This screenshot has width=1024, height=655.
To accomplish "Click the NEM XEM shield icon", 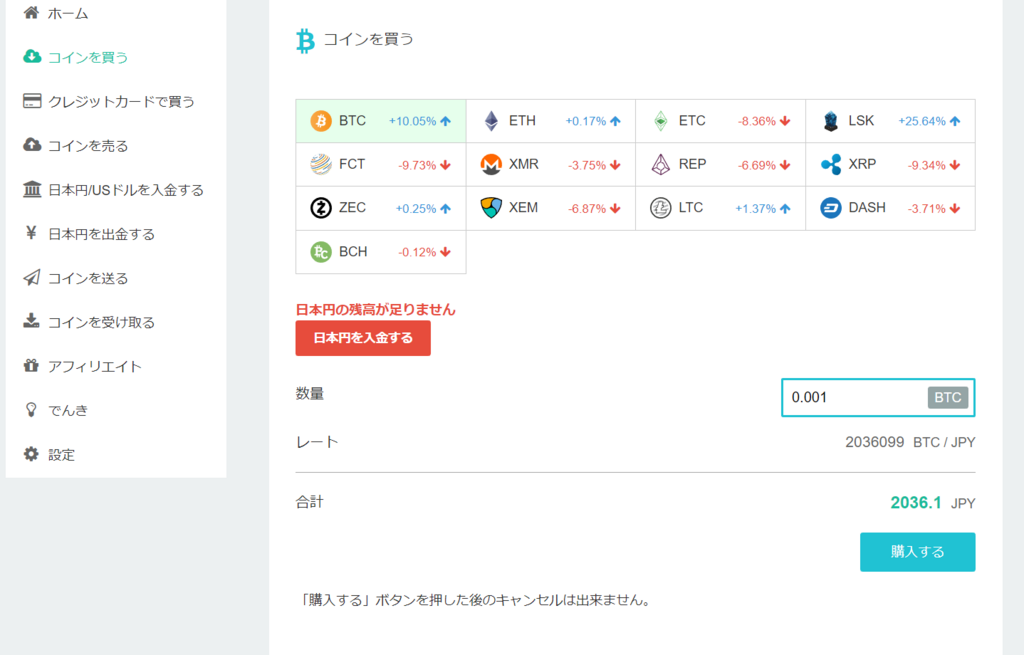I will [x=491, y=208].
